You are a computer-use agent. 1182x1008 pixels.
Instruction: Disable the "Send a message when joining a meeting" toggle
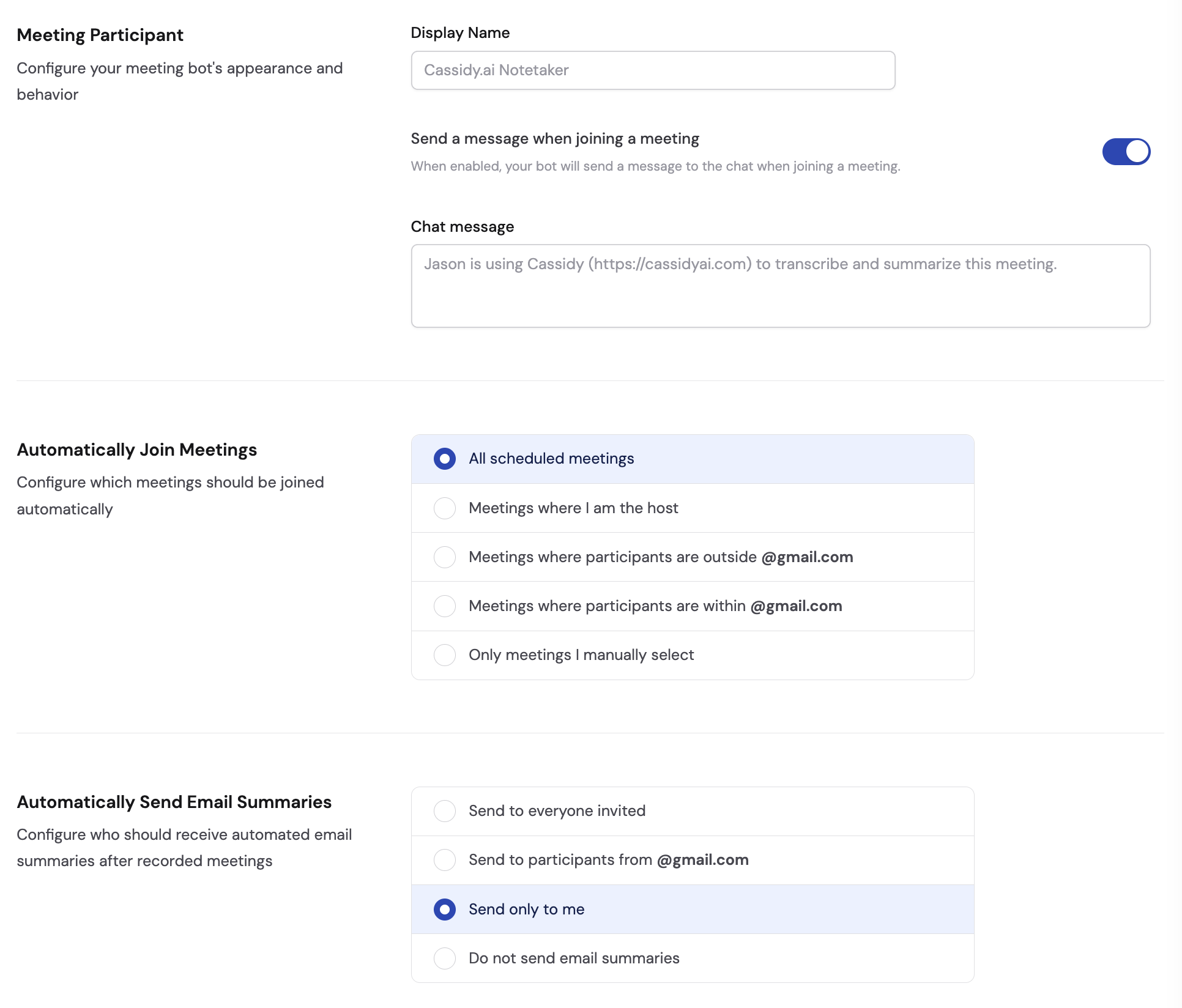(1126, 152)
